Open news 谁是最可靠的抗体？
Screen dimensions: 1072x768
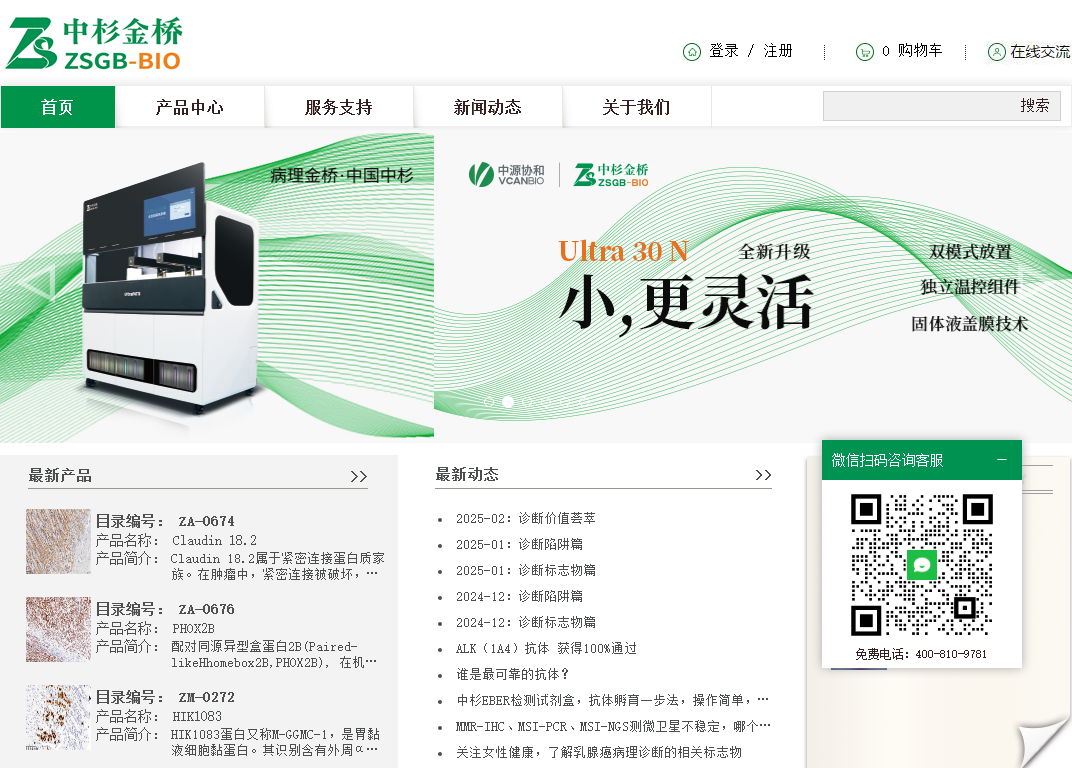513,674
